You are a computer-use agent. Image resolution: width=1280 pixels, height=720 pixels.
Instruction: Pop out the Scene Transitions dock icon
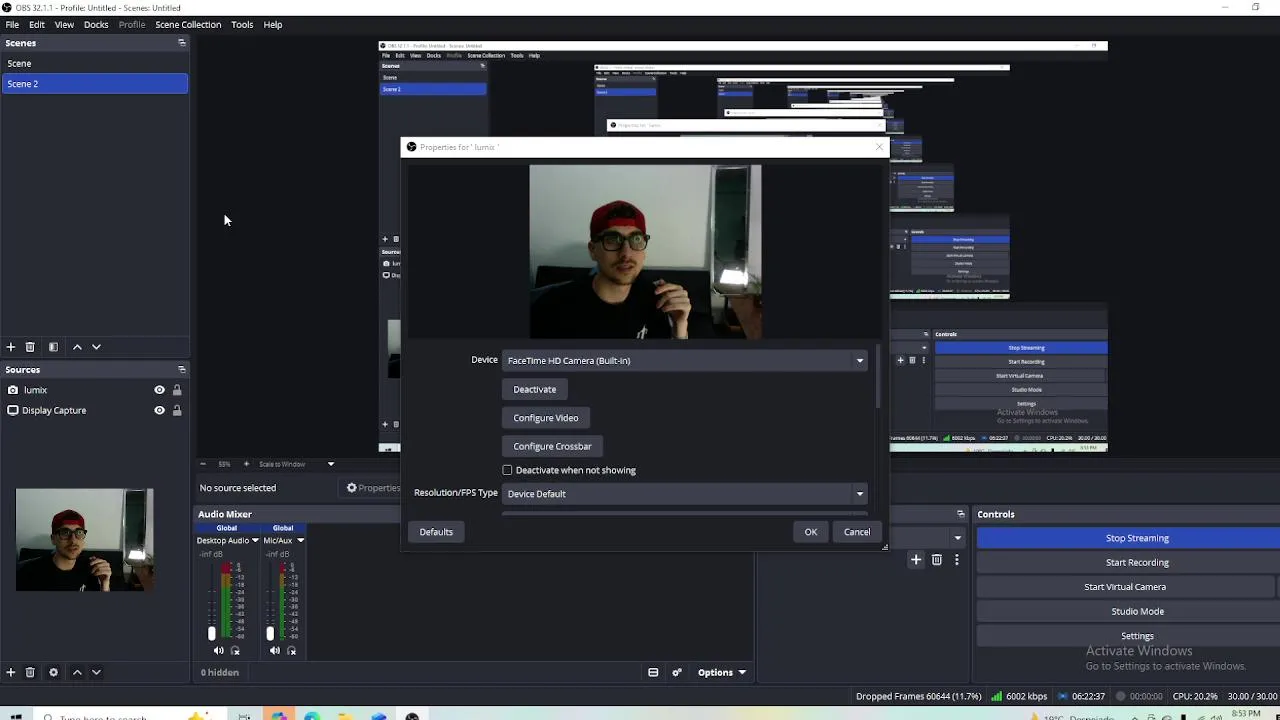[960, 514]
